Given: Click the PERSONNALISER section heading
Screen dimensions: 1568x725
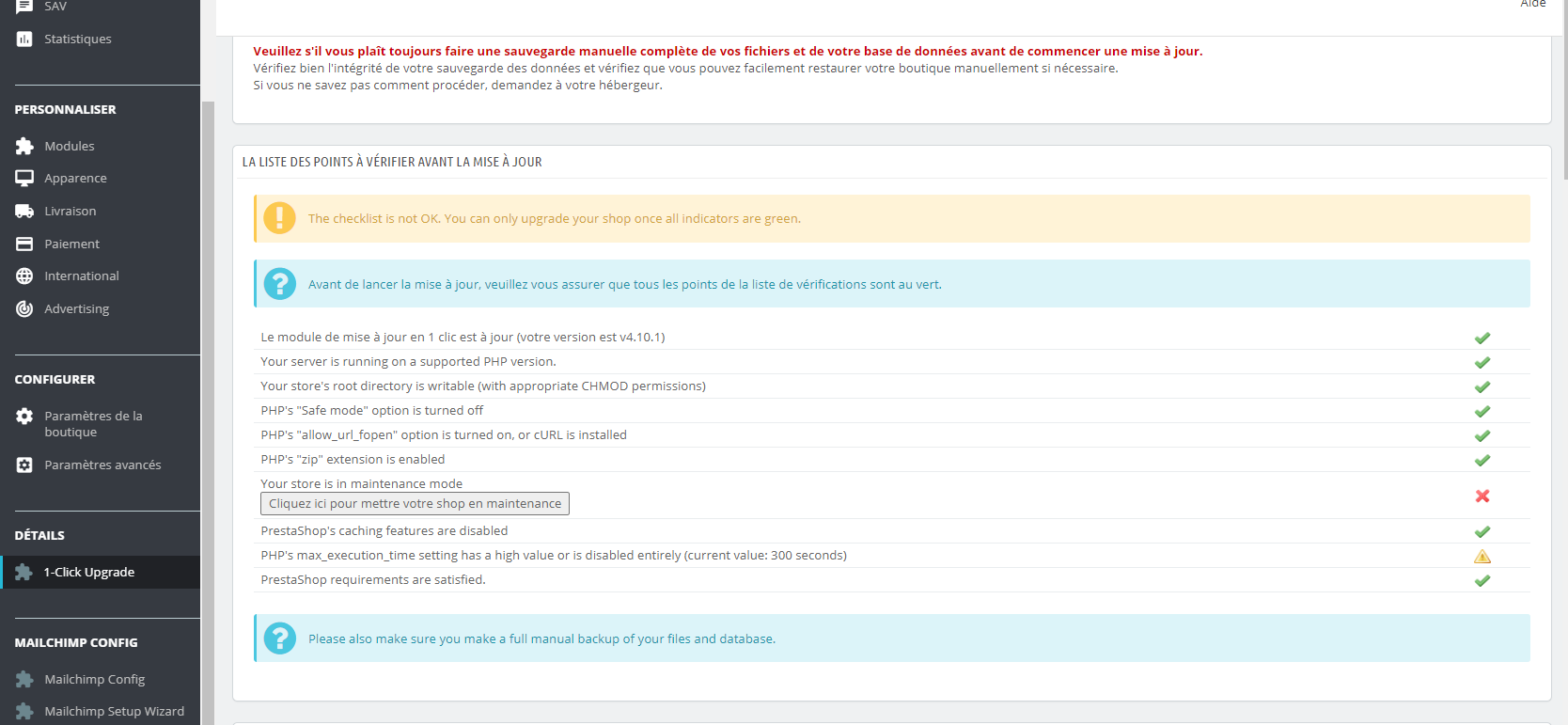Looking at the screenshot, I should point(66,109).
